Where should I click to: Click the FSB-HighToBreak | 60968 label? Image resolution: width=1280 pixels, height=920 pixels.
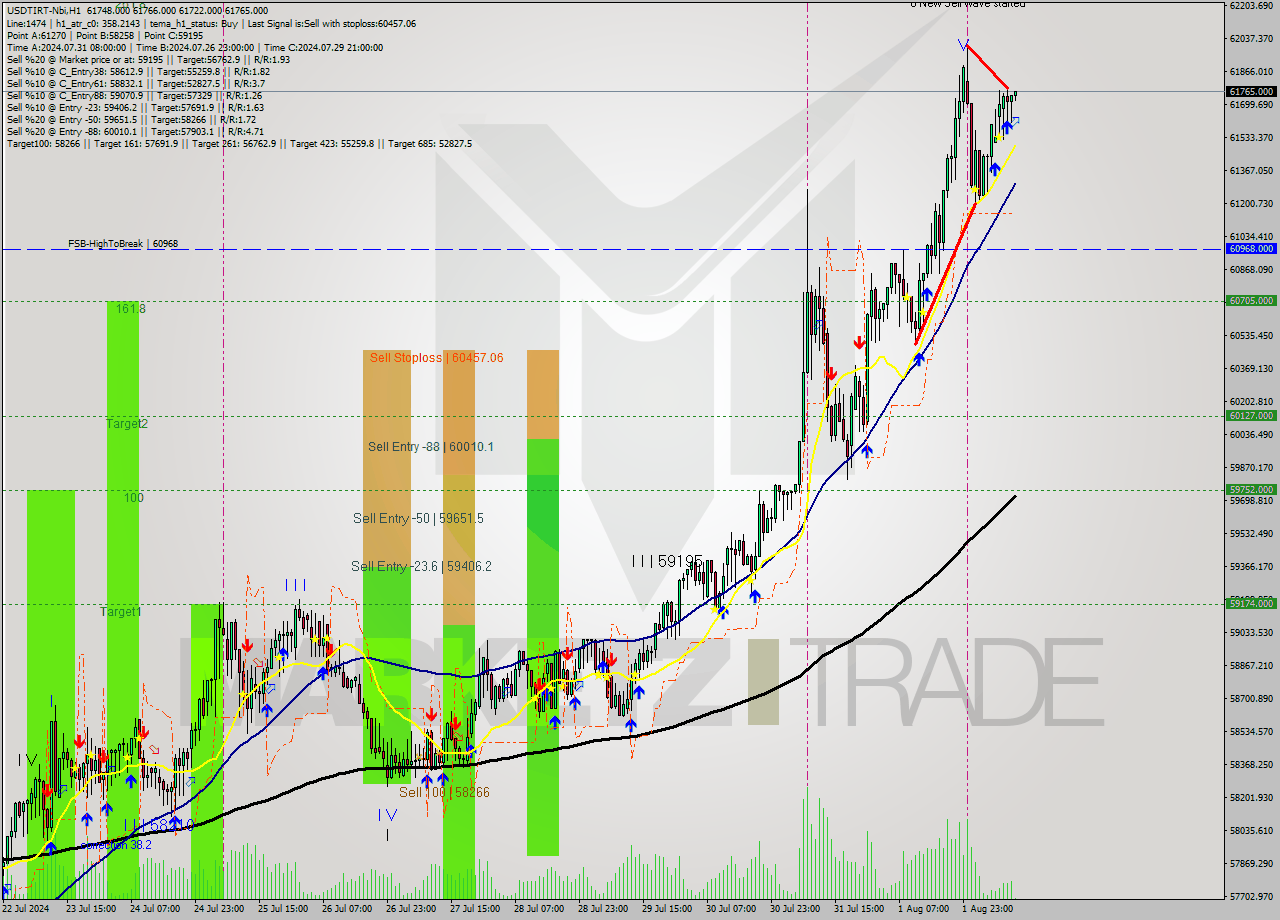[123, 243]
